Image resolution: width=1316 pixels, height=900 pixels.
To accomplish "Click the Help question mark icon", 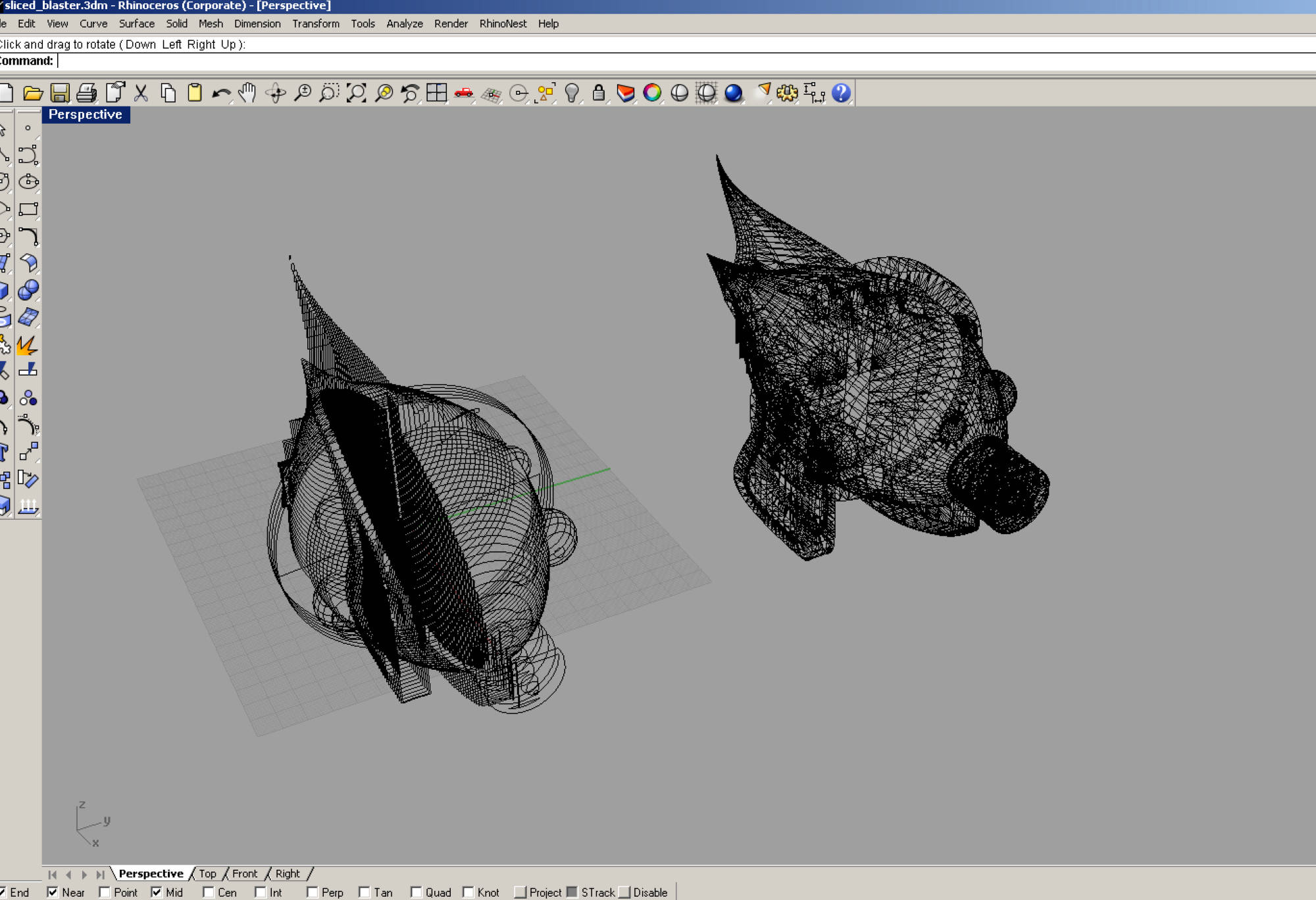I will tap(841, 93).
